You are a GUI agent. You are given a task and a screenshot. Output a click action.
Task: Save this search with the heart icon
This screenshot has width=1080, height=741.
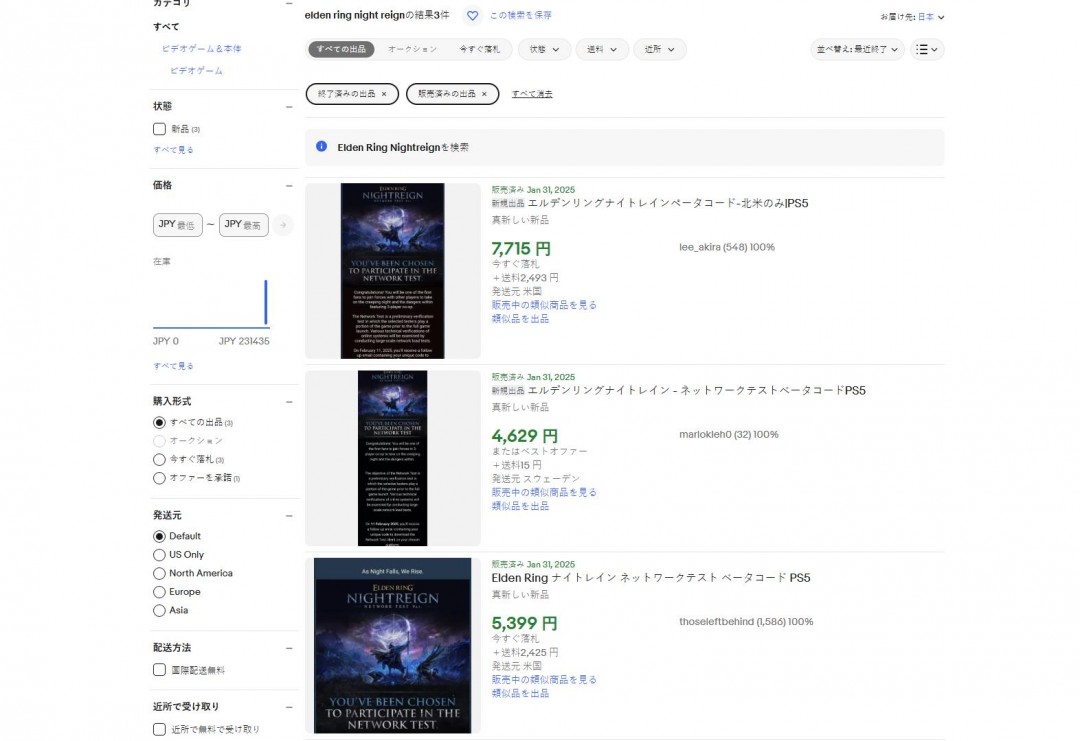pyautogui.click(x=472, y=15)
